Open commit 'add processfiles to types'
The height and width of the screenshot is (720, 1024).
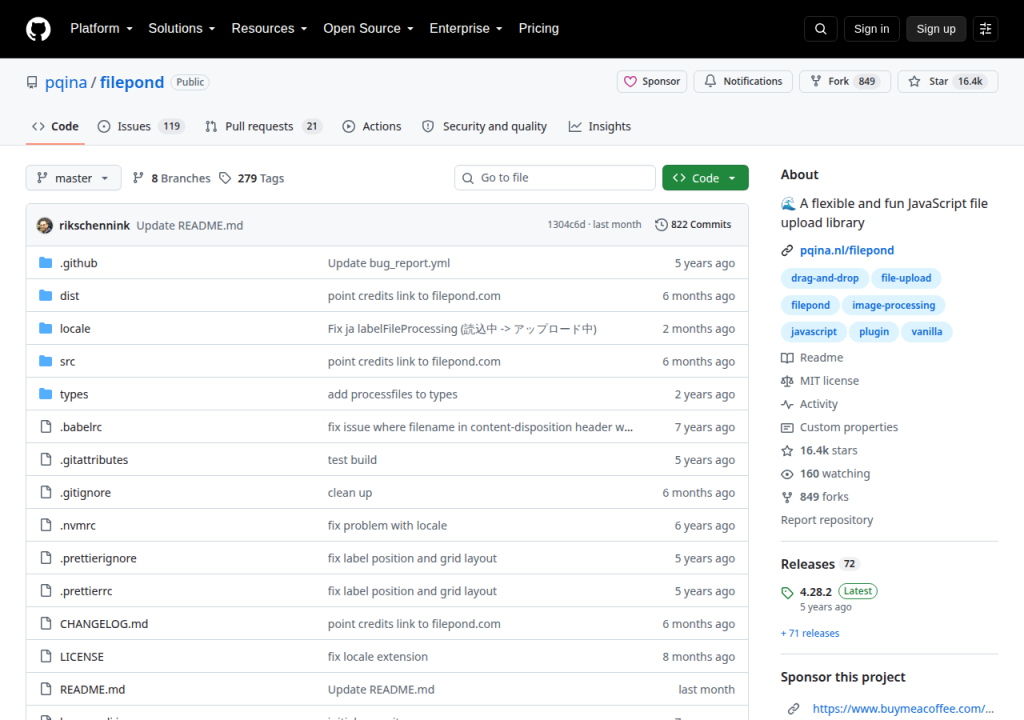coord(392,395)
